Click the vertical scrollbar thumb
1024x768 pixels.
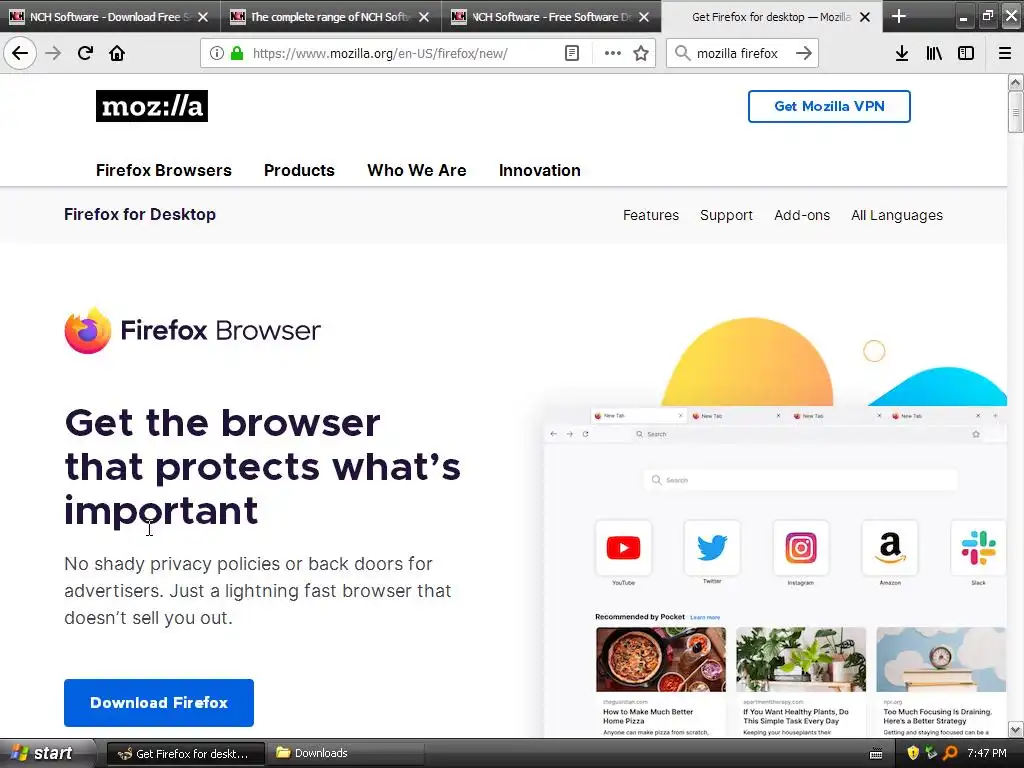coord(1015,112)
